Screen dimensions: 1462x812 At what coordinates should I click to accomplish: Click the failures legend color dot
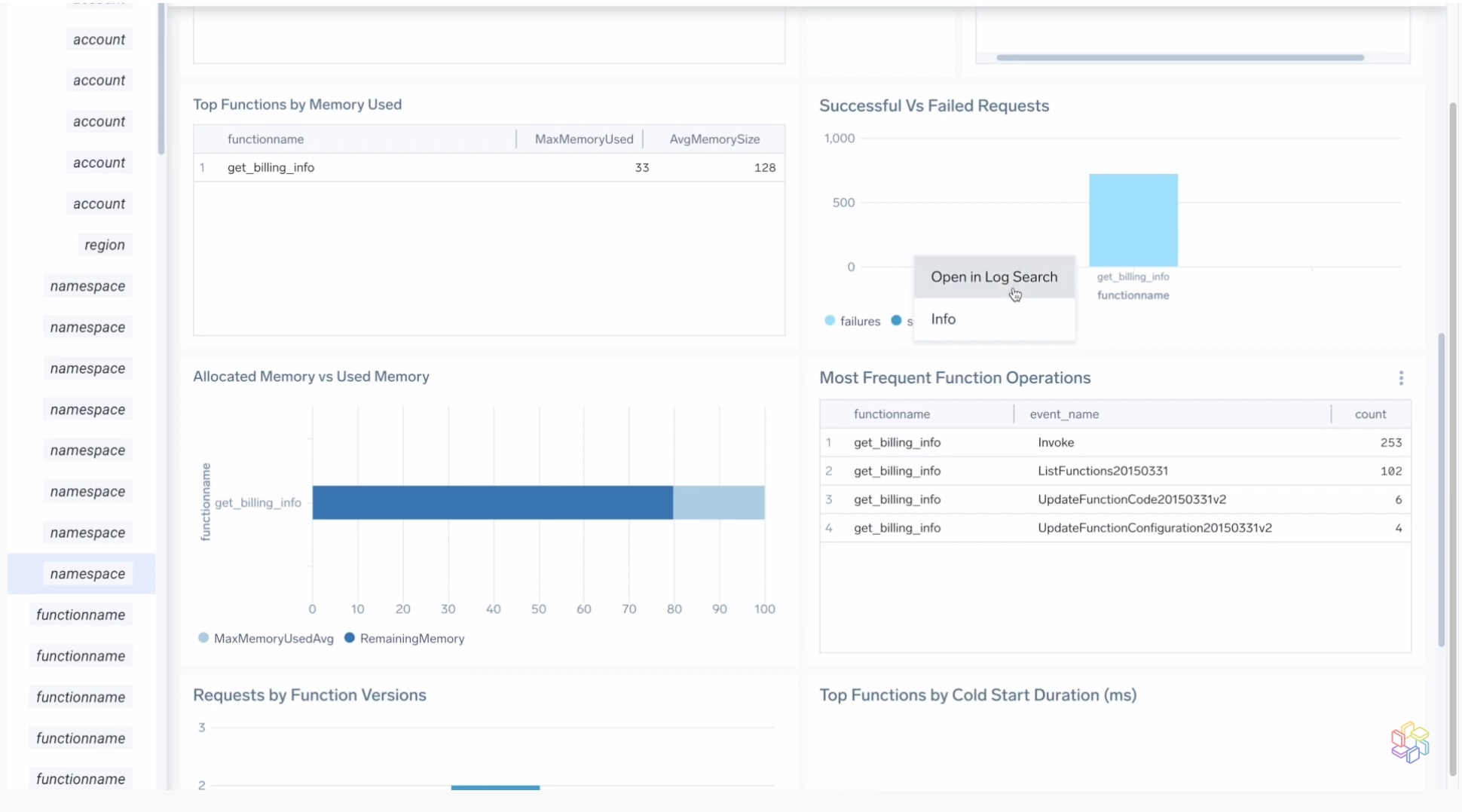pyautogui.click(x=830, y=321)
